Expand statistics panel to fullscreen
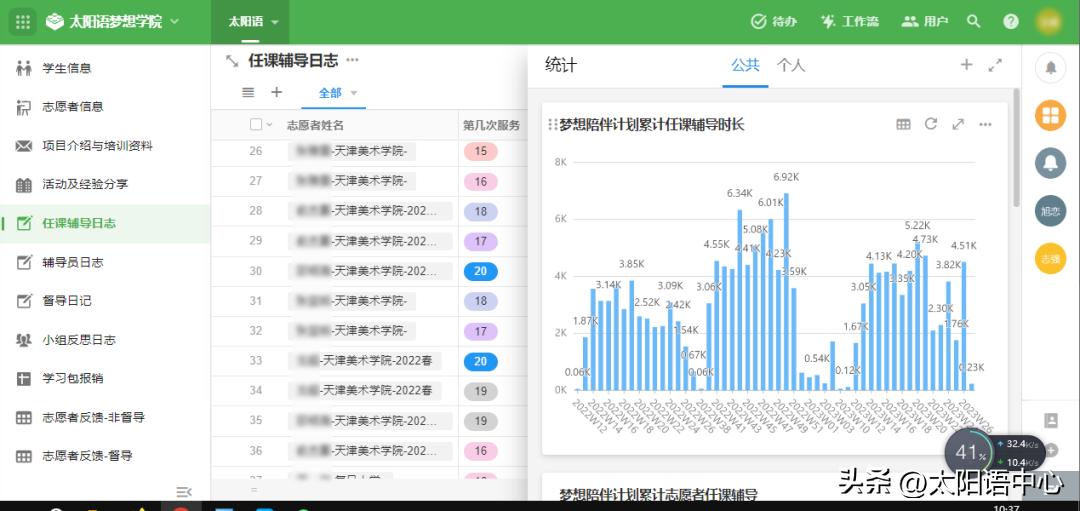1080x511 pixels. click(x=995, y=65)
